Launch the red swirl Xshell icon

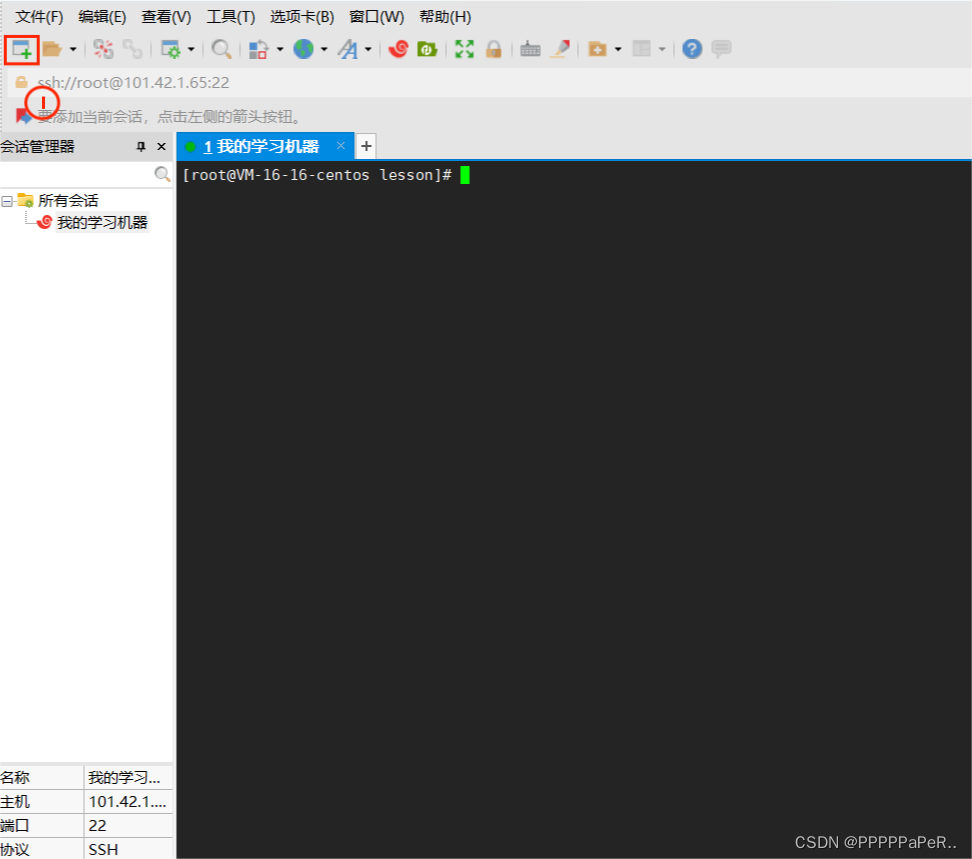coord(398,49)
